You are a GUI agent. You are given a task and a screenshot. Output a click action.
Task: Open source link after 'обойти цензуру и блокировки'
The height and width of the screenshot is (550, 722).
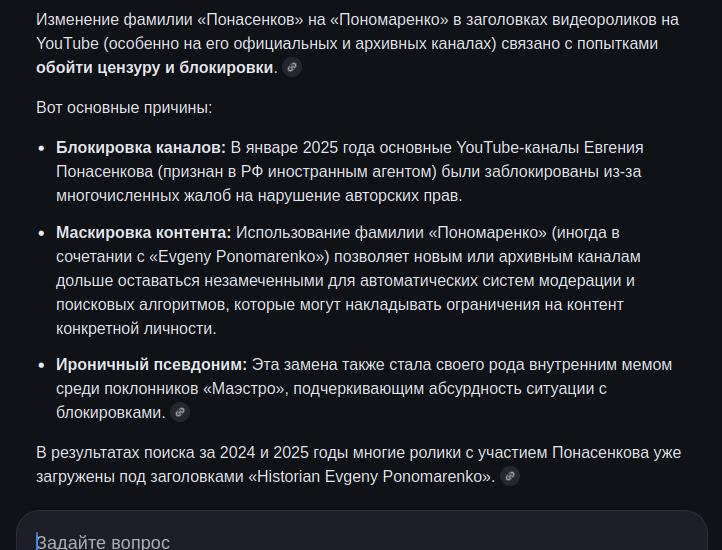(x=292, y=67)
